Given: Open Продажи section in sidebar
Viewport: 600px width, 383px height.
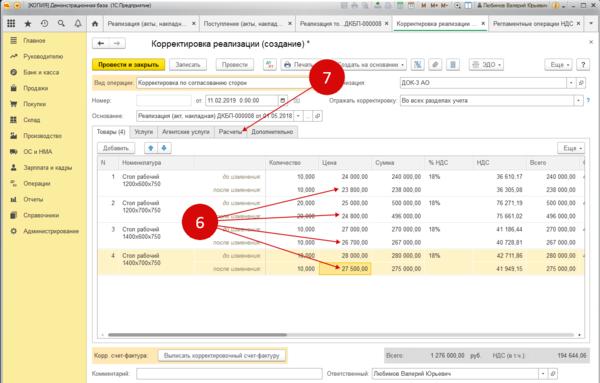Looking at the screenshot, I should (x=36, y=88).
